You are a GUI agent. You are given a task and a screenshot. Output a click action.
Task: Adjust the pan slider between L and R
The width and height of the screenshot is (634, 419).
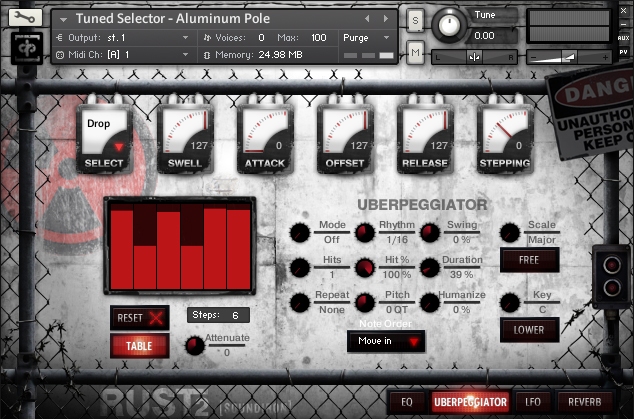click(475, 57)
